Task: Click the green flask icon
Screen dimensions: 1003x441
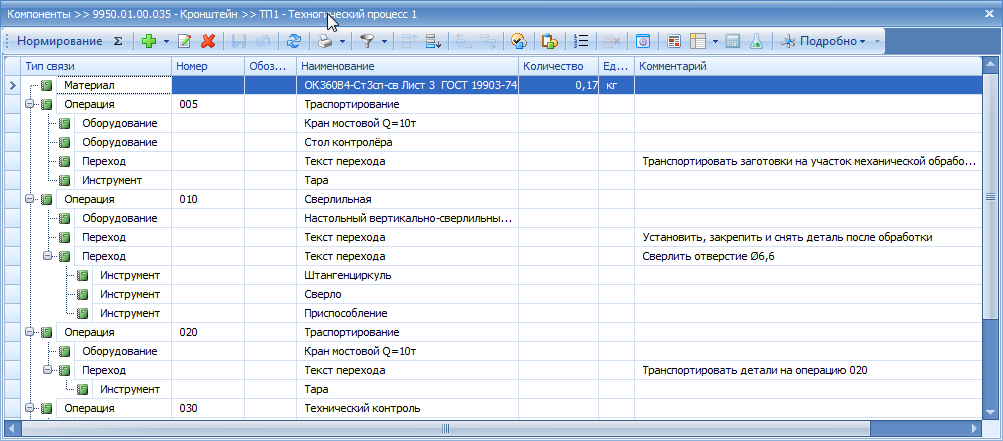Action: click(x=757, y=41)
